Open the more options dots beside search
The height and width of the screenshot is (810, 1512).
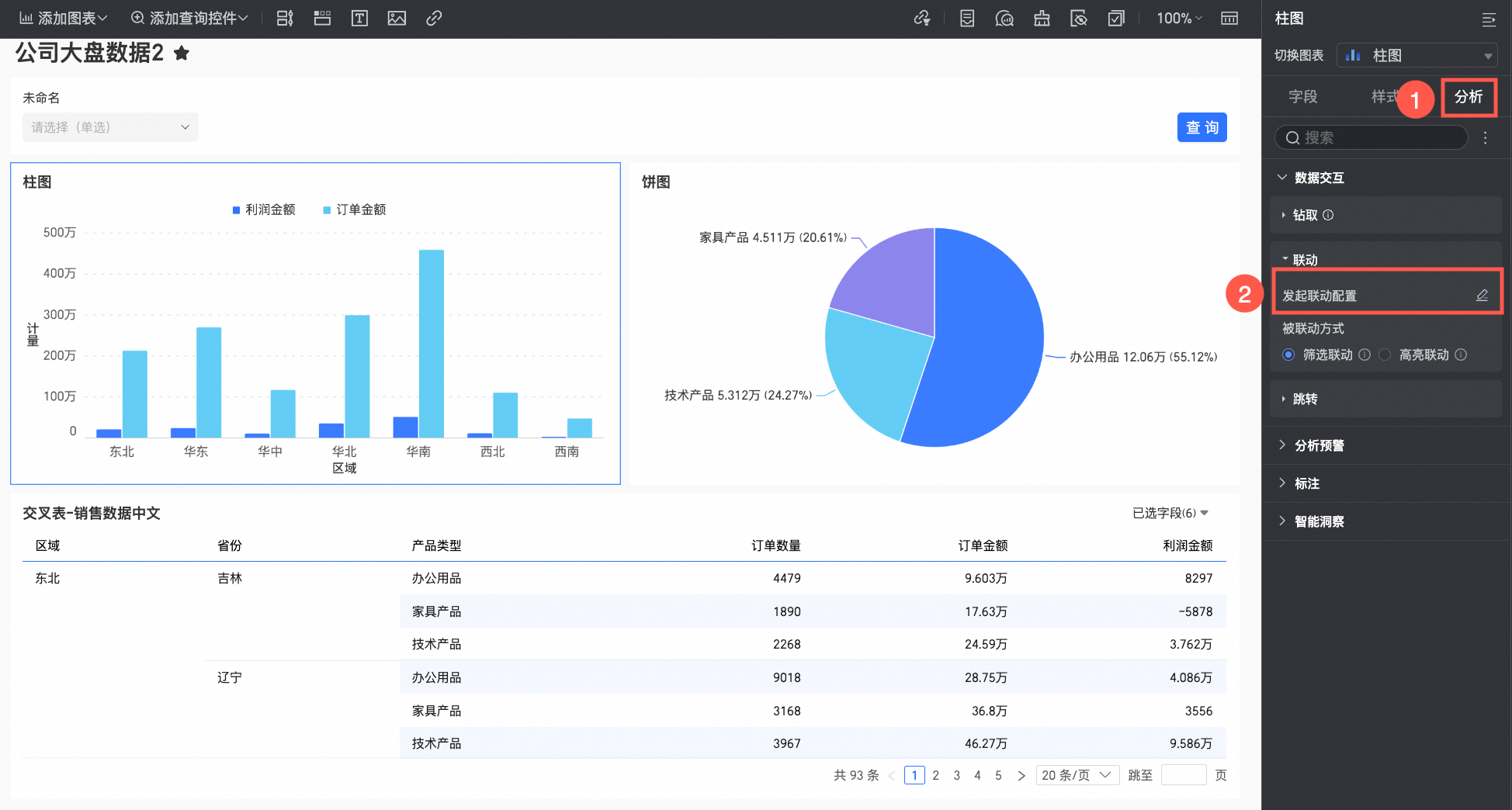coord(1486,137)
